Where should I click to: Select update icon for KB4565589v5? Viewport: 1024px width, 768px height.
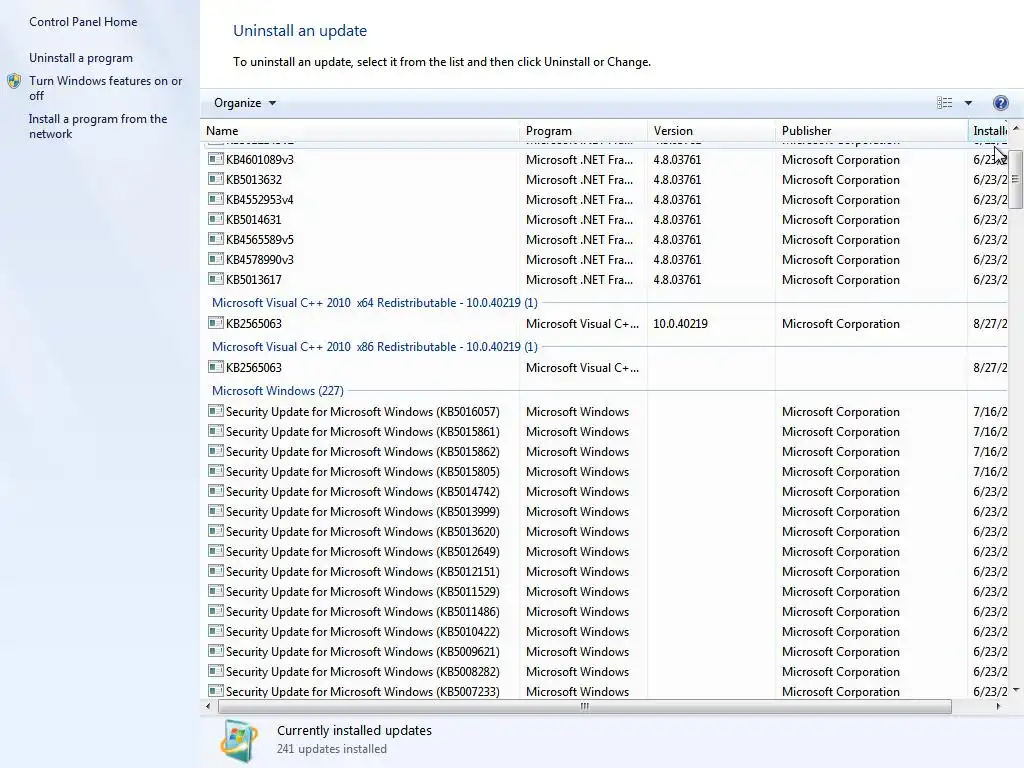coord(216,239)
